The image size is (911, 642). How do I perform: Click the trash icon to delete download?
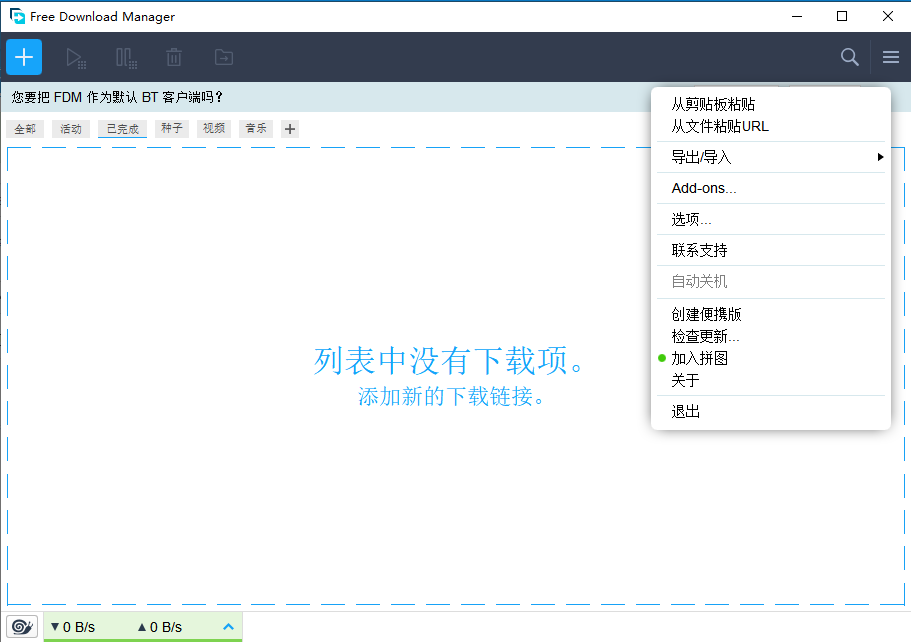coord(174,57)
